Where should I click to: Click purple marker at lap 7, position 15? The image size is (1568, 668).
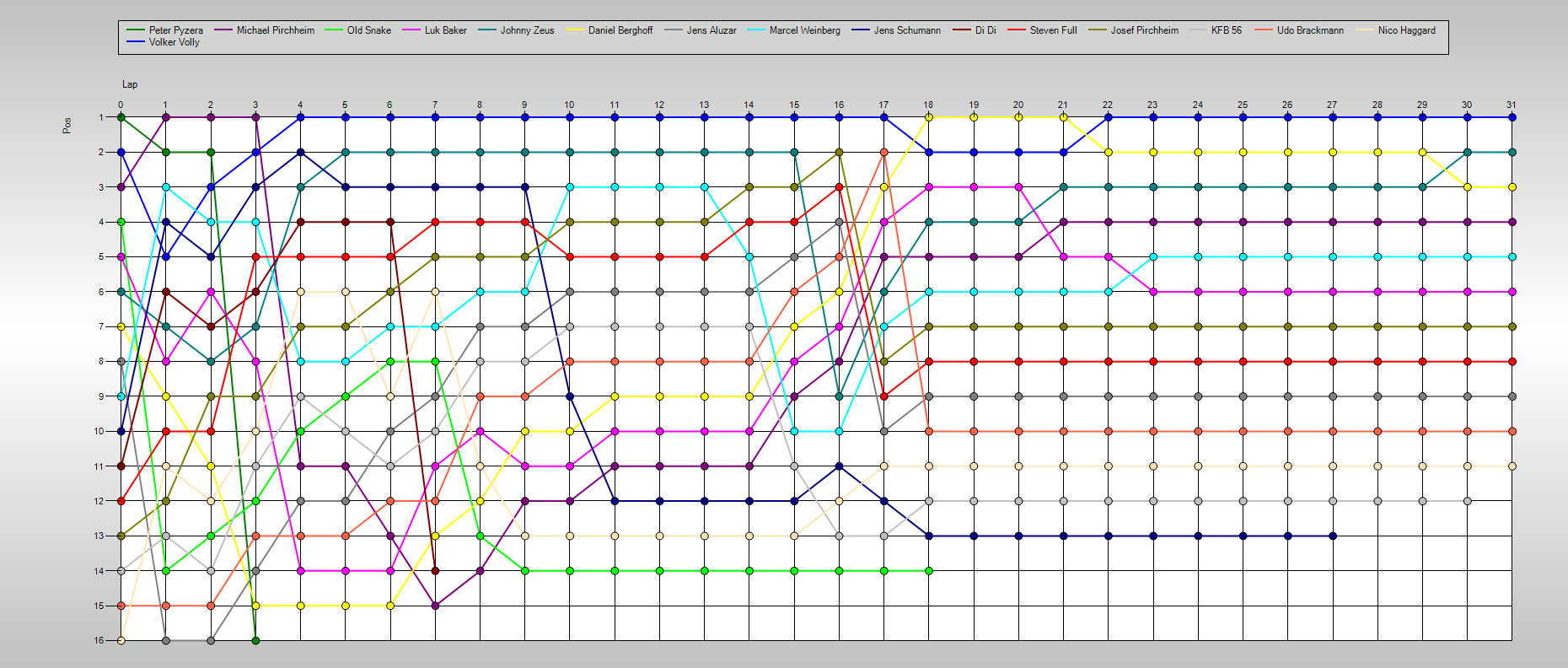click(435, 606)
